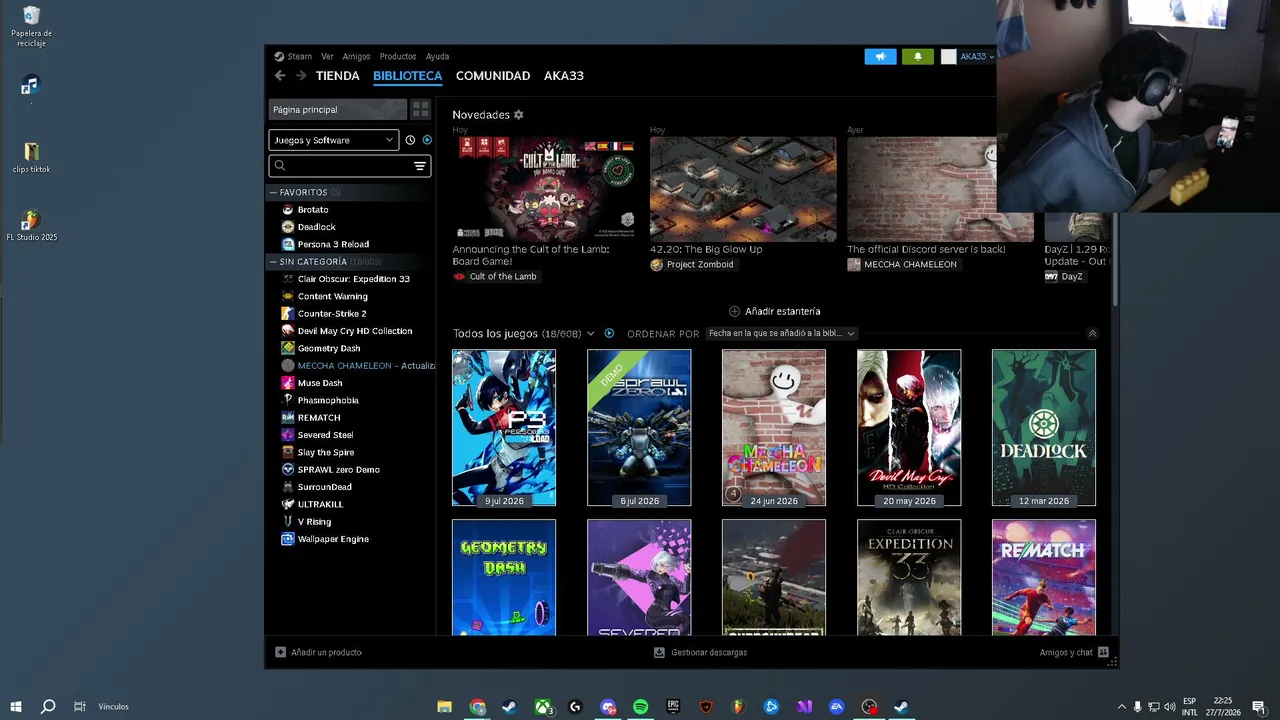1280x720 pixels.
Task: Open FL Studio 2025 desktop shortcut
Action: 31,226
